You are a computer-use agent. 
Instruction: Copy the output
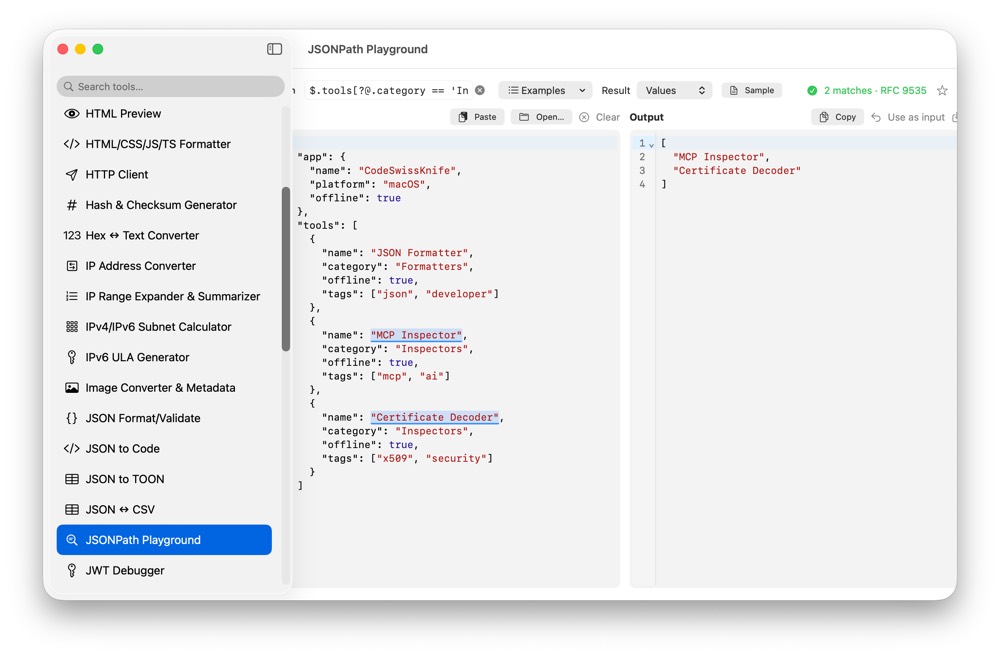point(837,117)
